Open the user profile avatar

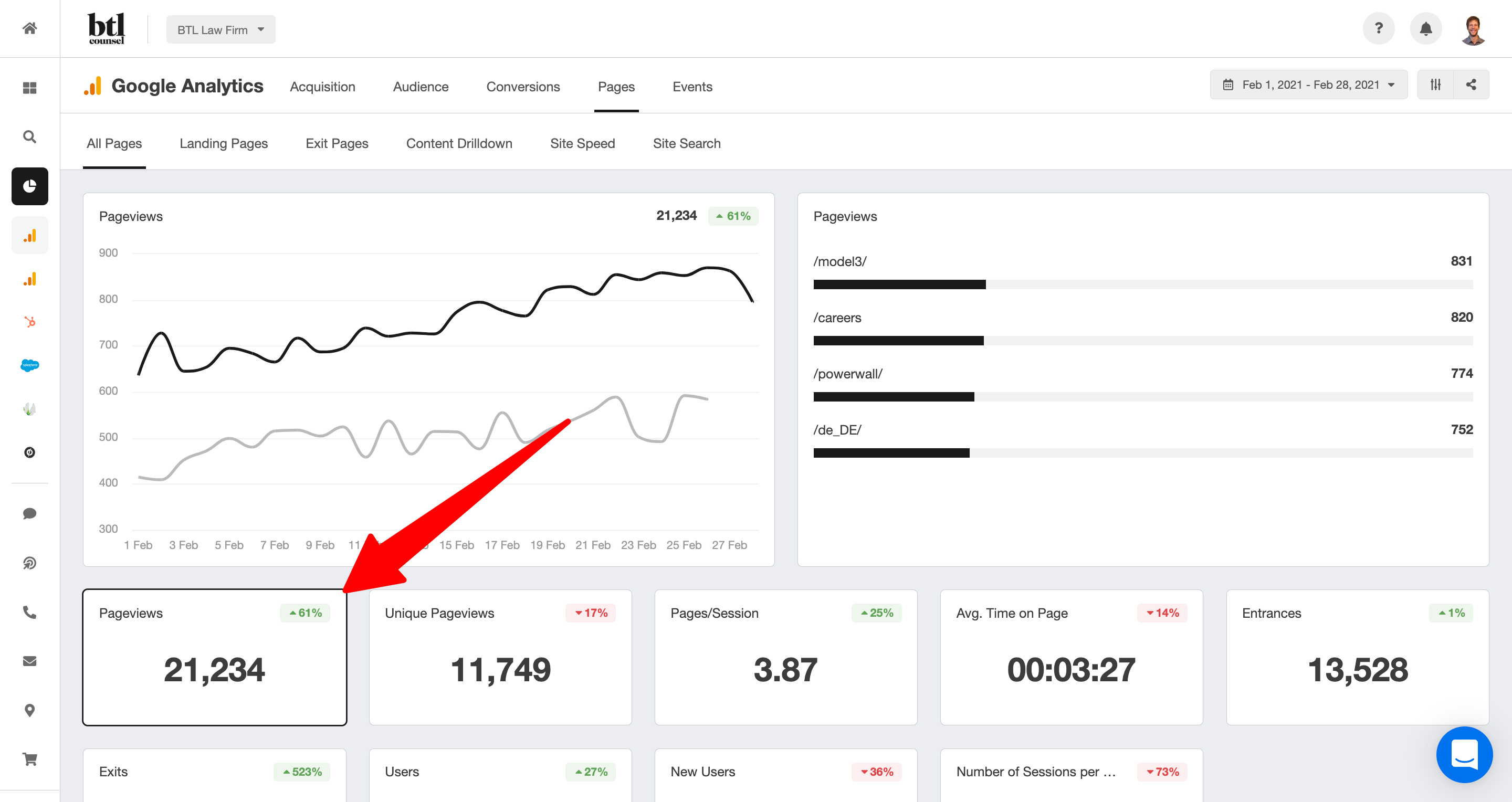[1473, 29]
